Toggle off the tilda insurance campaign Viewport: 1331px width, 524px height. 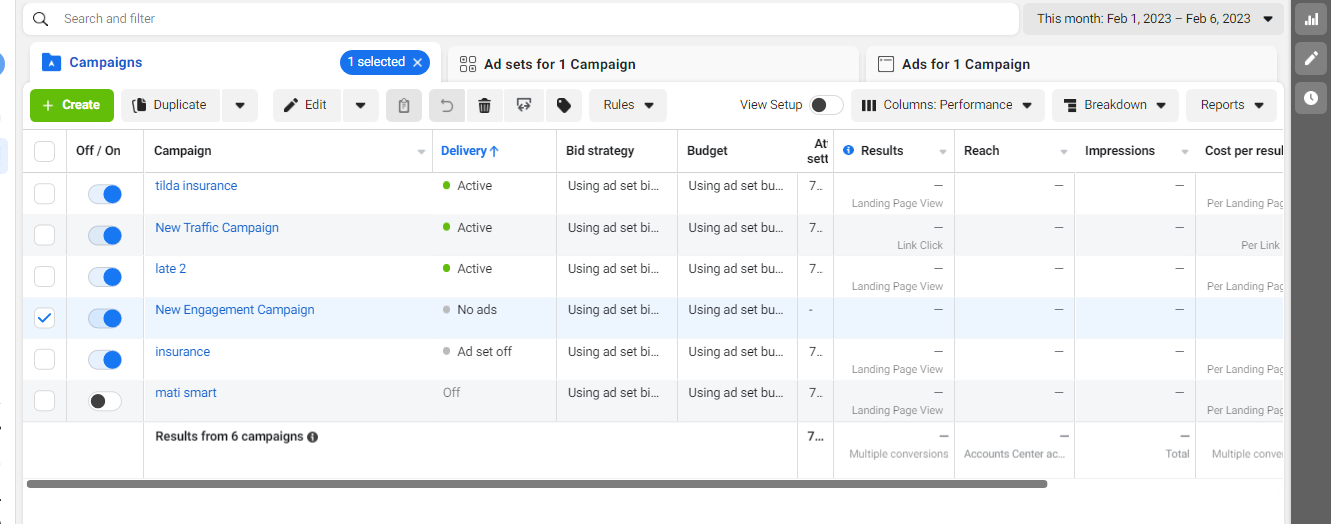[105, 194]
